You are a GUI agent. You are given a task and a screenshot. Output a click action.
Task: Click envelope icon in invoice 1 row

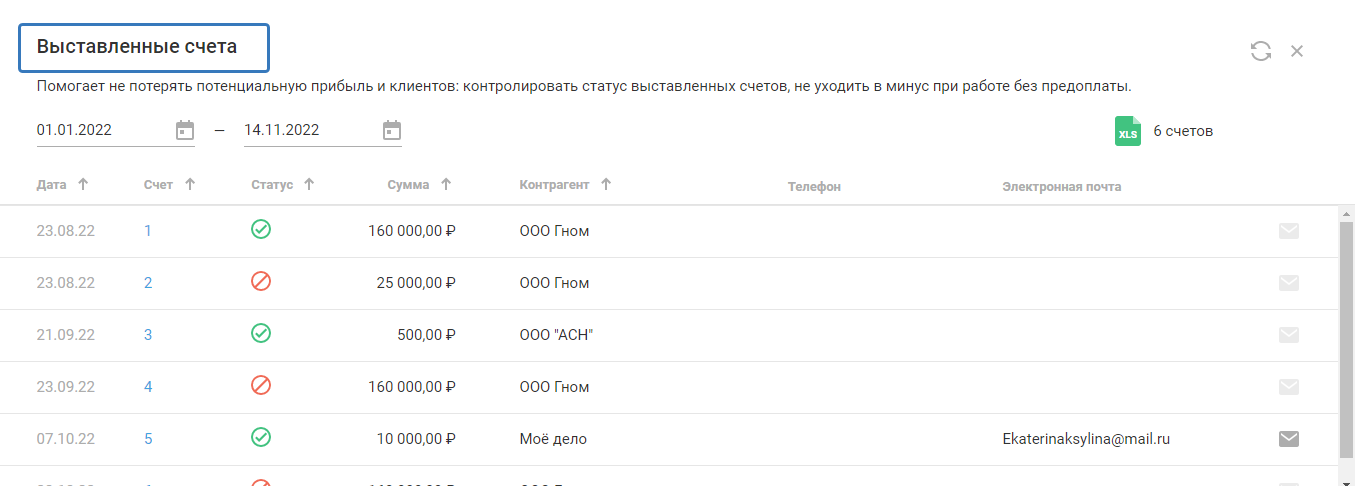pyautogui.click(x=1289, y=231)
